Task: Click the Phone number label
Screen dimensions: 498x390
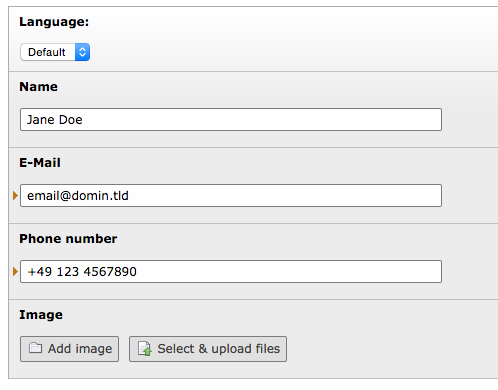Action: [68, 239]
